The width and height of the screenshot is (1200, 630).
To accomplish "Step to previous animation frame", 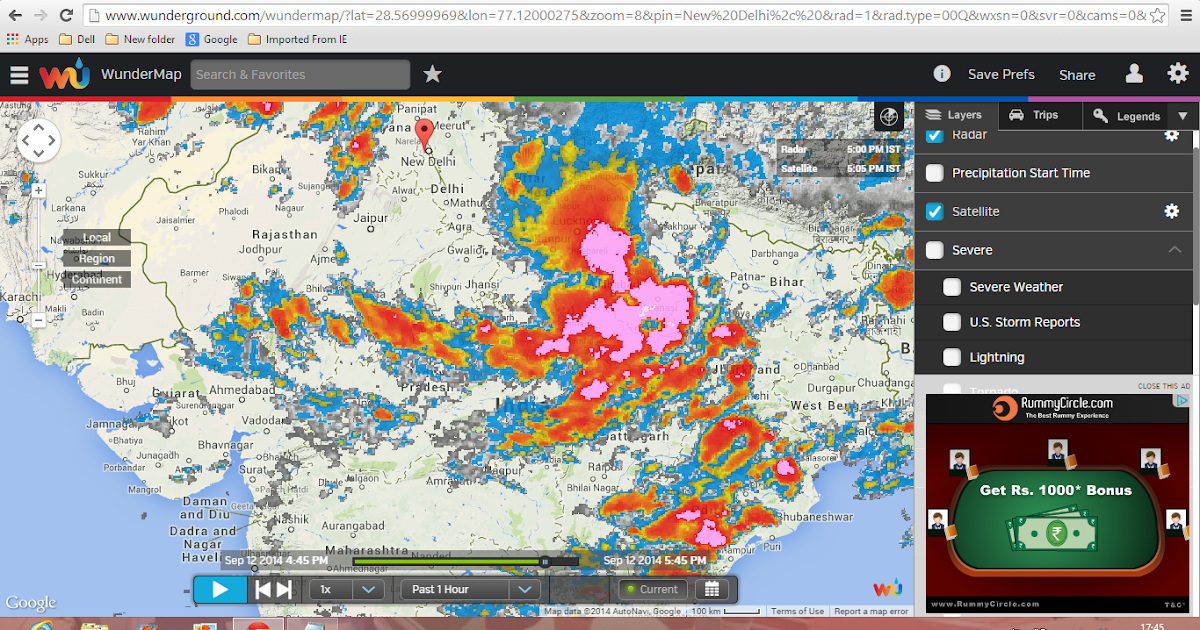I will point(263,590).
